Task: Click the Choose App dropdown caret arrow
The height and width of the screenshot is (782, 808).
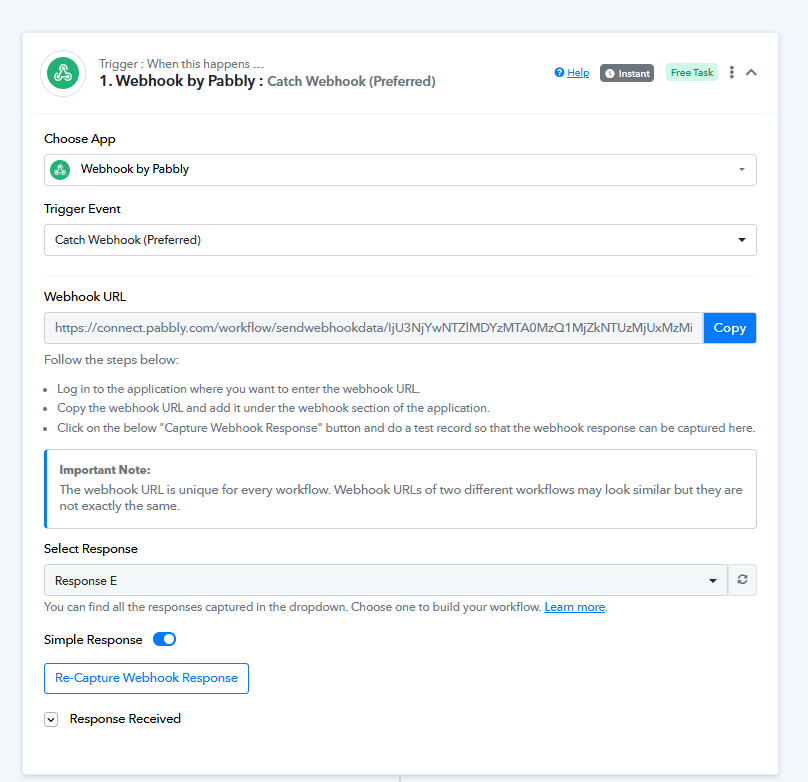Action: 742,169
